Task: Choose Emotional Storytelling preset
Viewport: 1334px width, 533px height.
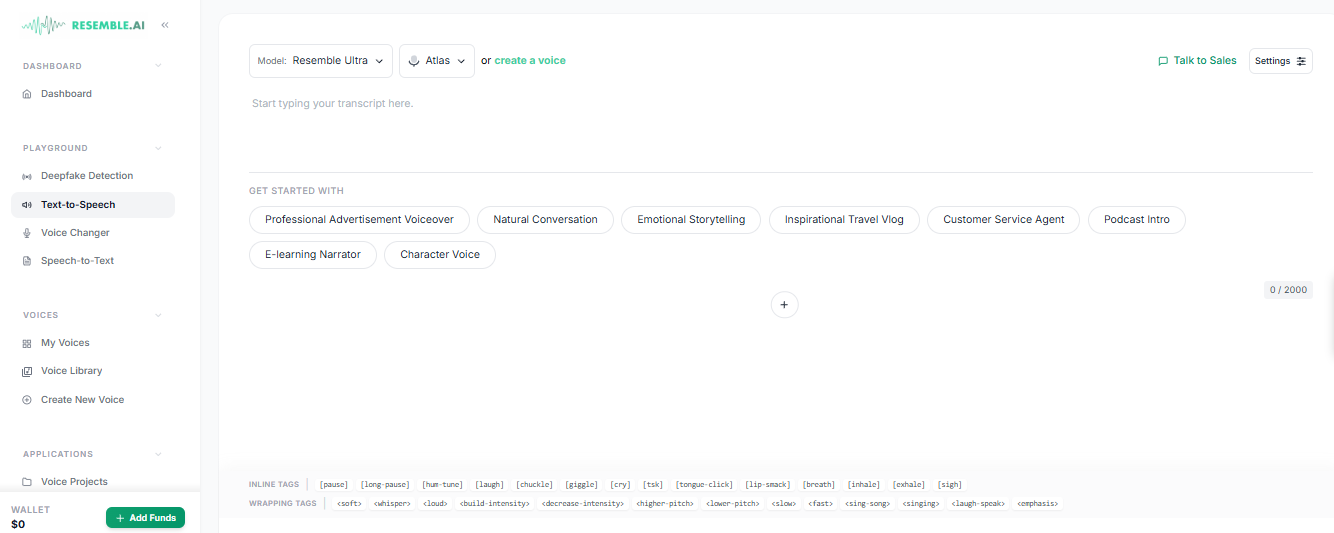Action: [x=691, y=220]
